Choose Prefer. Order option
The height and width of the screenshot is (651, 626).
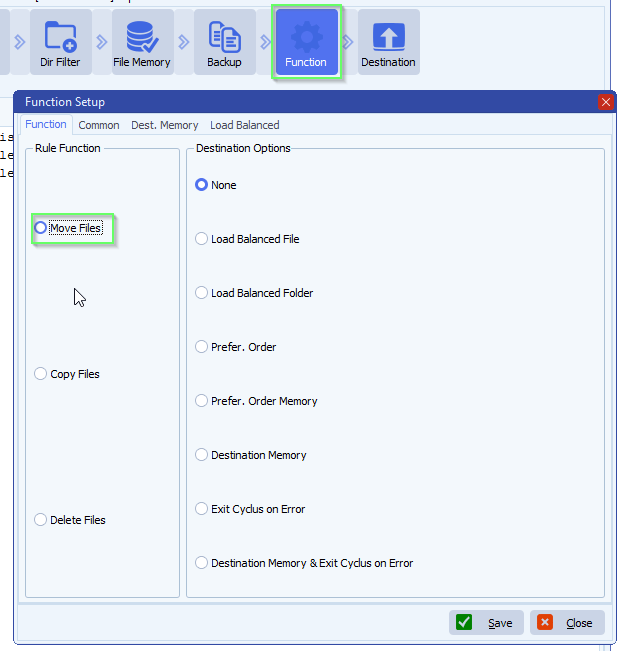236,347
